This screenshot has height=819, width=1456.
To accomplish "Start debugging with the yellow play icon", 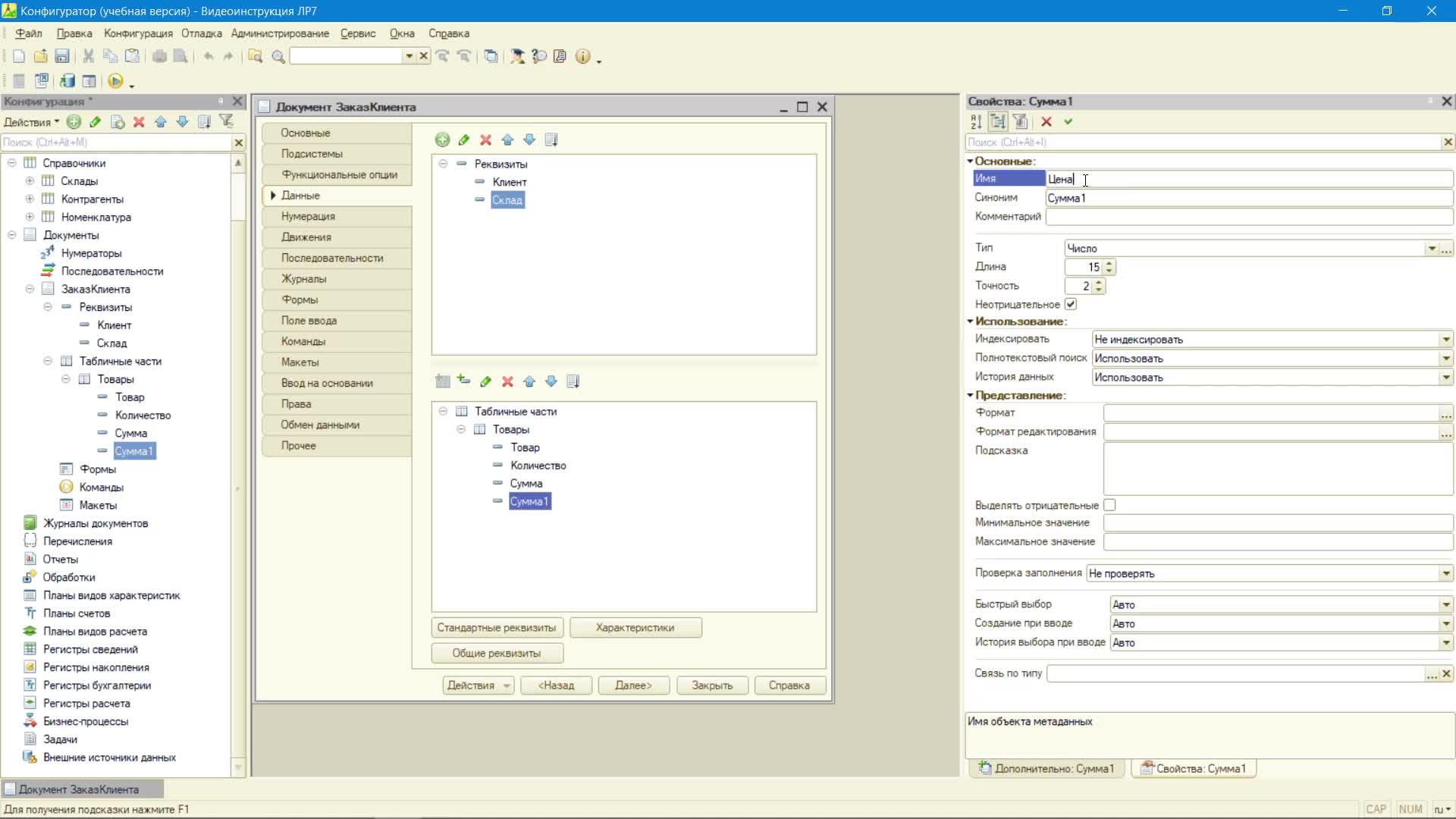I will point(115,81).
